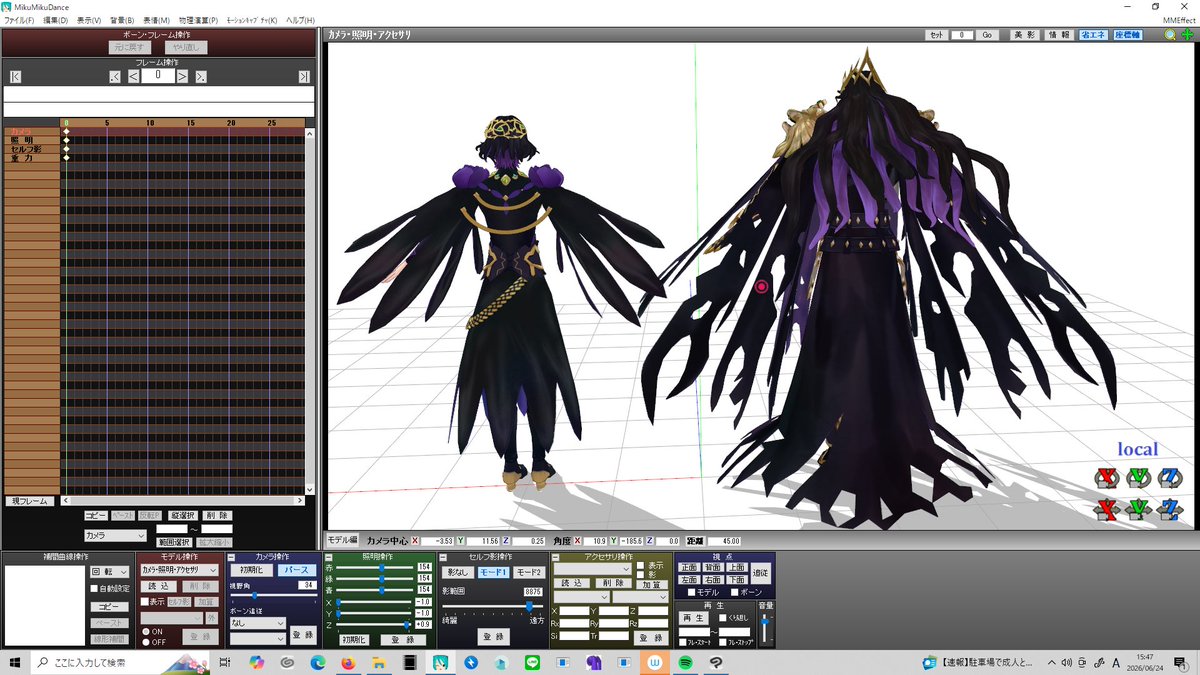The image size is (1200, 675).
Task: Click the upper red X axis rotate icon
Action: 1106,477
